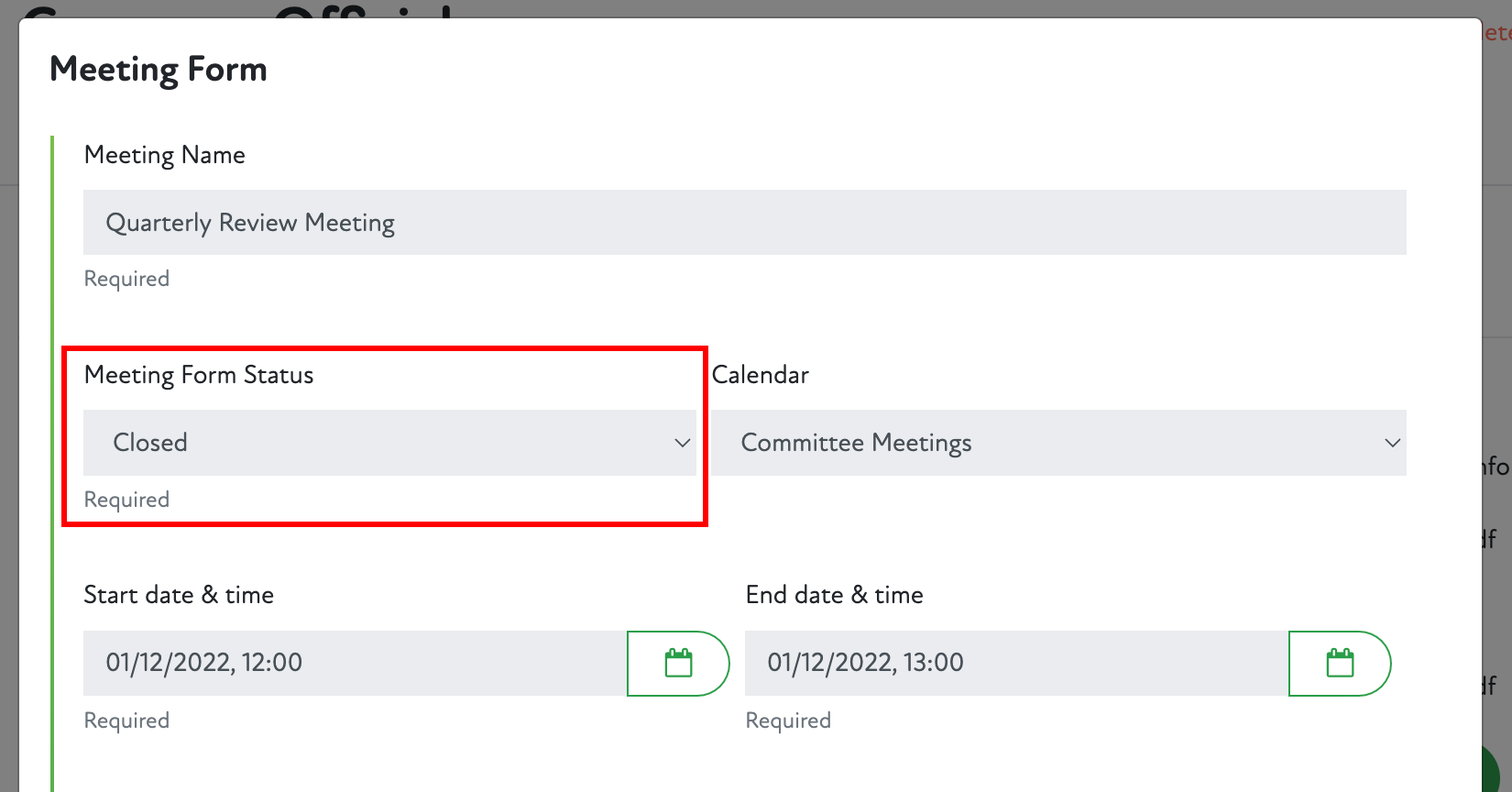Screen dimensions: 1512x792
Task: Click the Meeting Form Status label
Action: pyautogui.click(x=199, y=375)
